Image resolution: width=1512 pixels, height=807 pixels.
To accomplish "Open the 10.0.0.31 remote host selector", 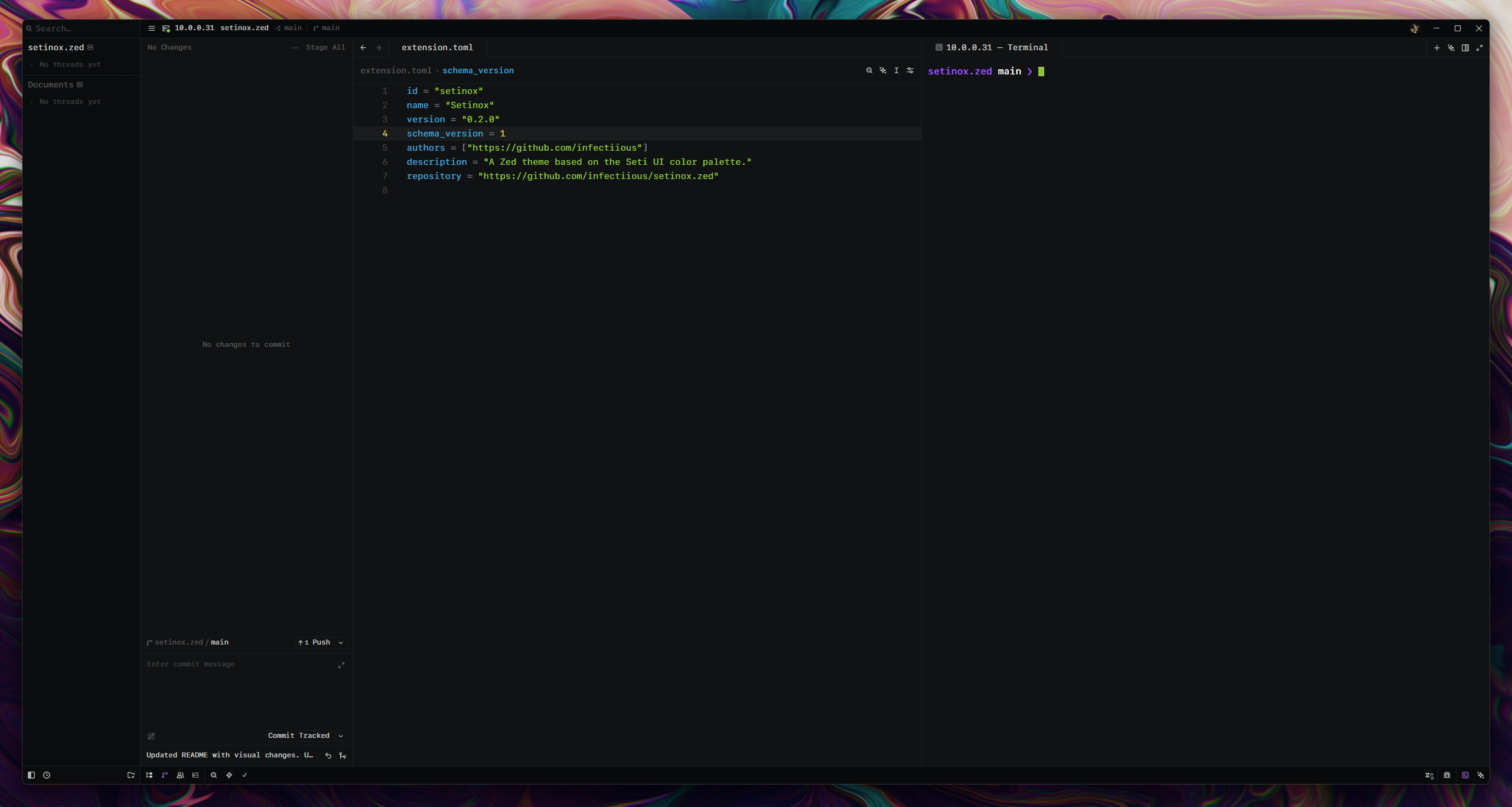I will (194, 28).
